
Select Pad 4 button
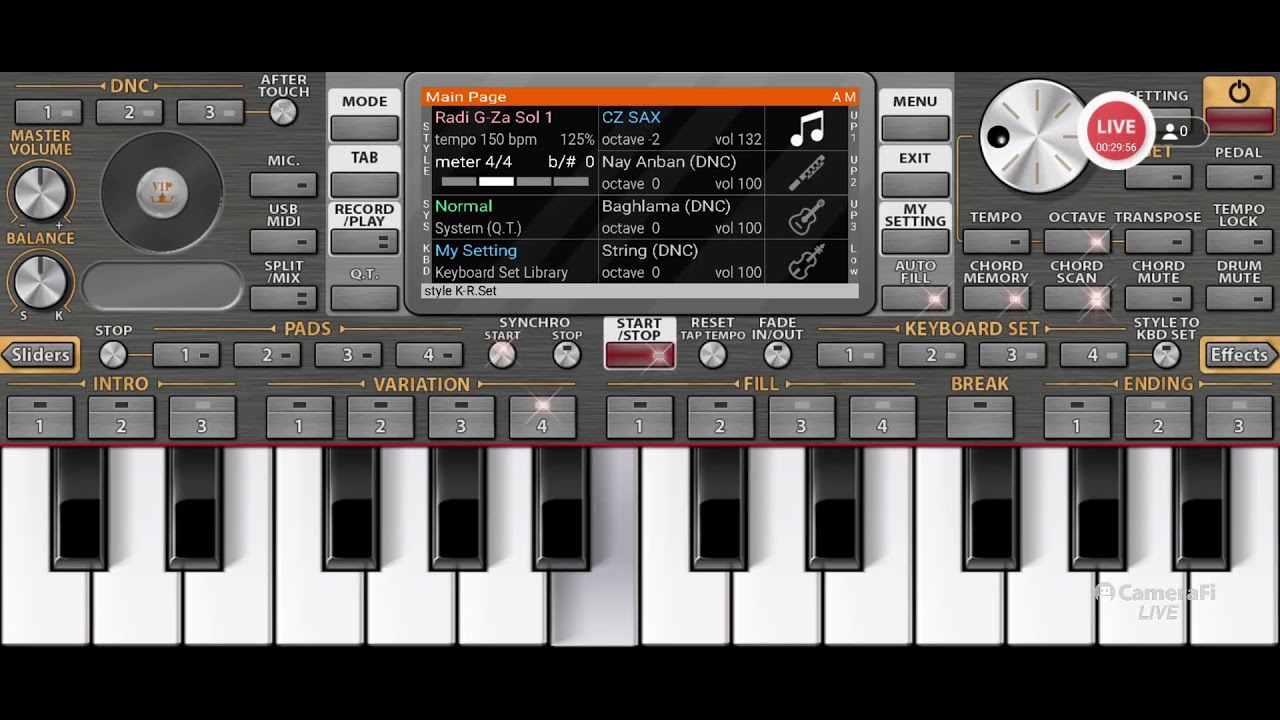coord(429,354)
